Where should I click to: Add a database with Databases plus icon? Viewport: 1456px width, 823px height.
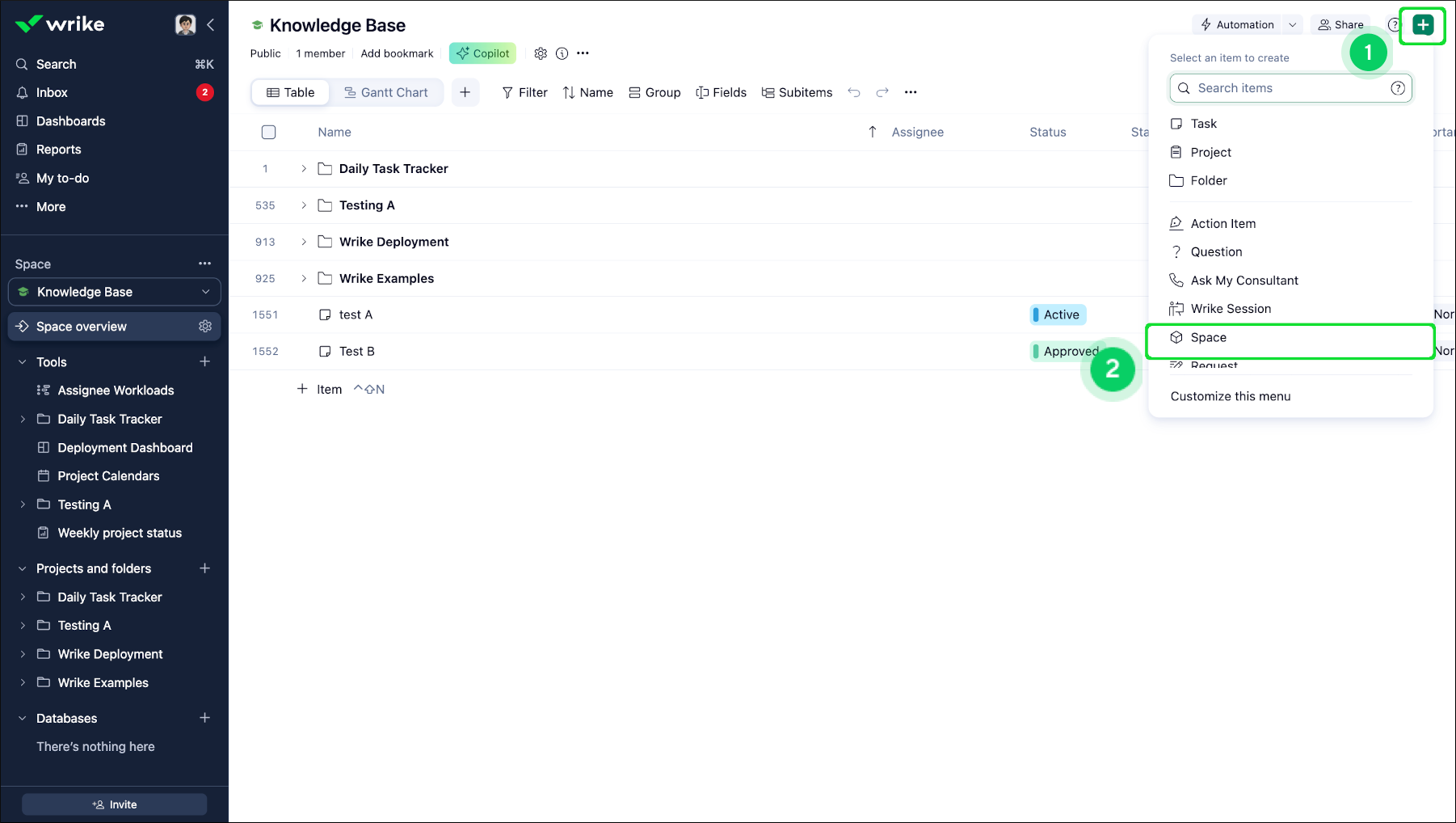205,718
